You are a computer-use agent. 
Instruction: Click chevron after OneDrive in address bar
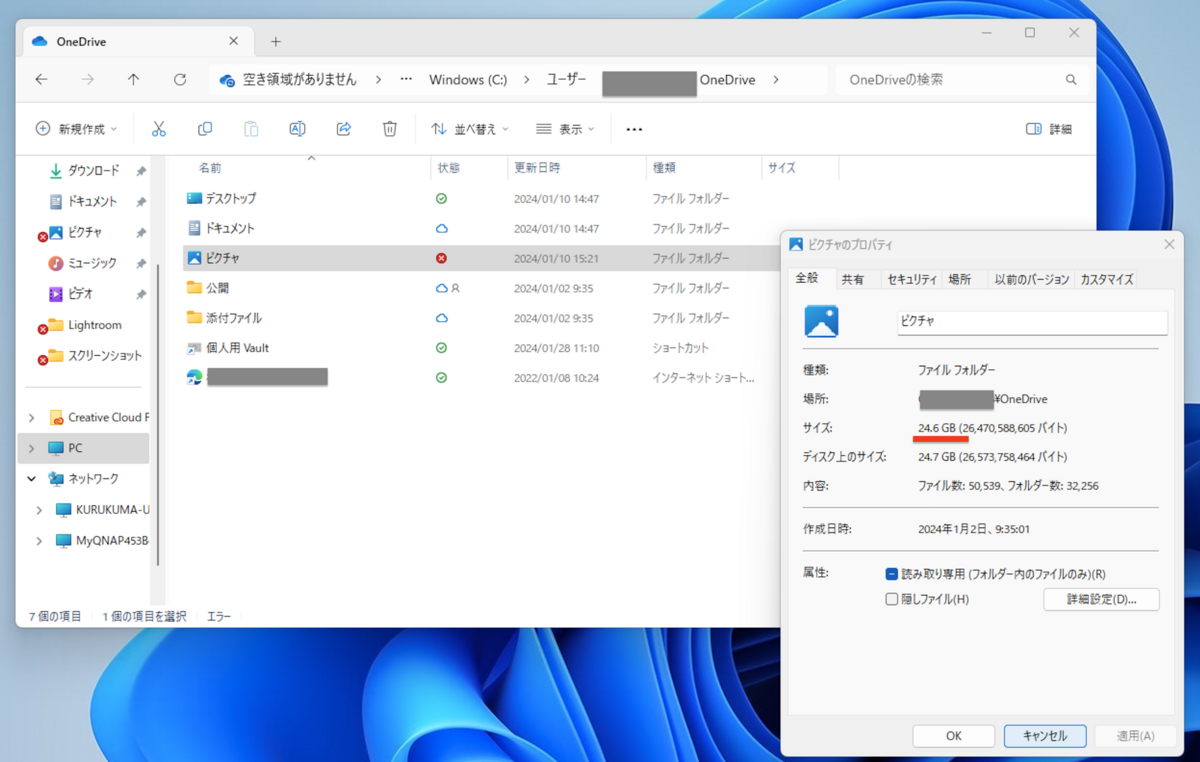777,80
